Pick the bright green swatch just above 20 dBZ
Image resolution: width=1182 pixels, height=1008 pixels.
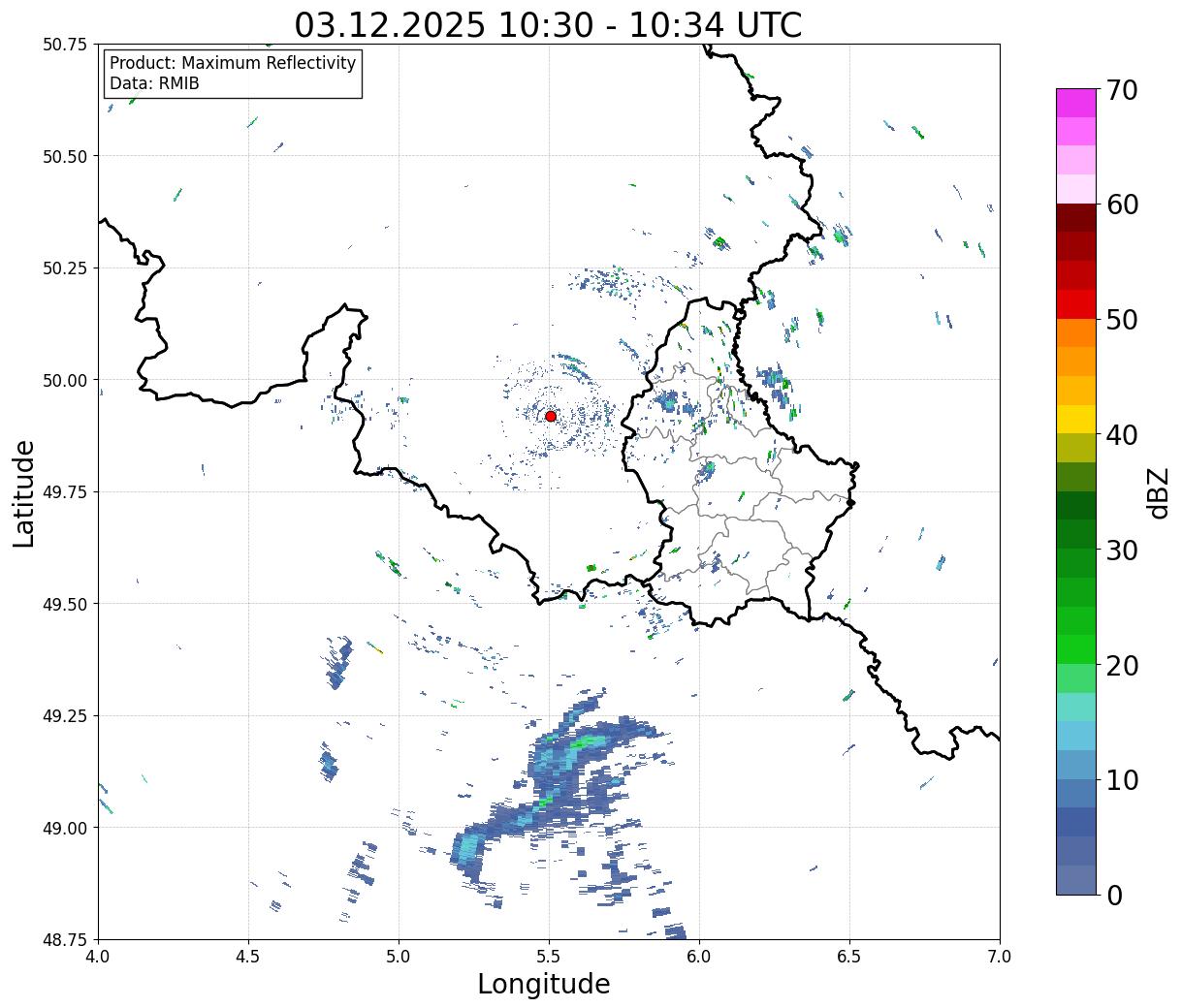[x=1076, y=649]
